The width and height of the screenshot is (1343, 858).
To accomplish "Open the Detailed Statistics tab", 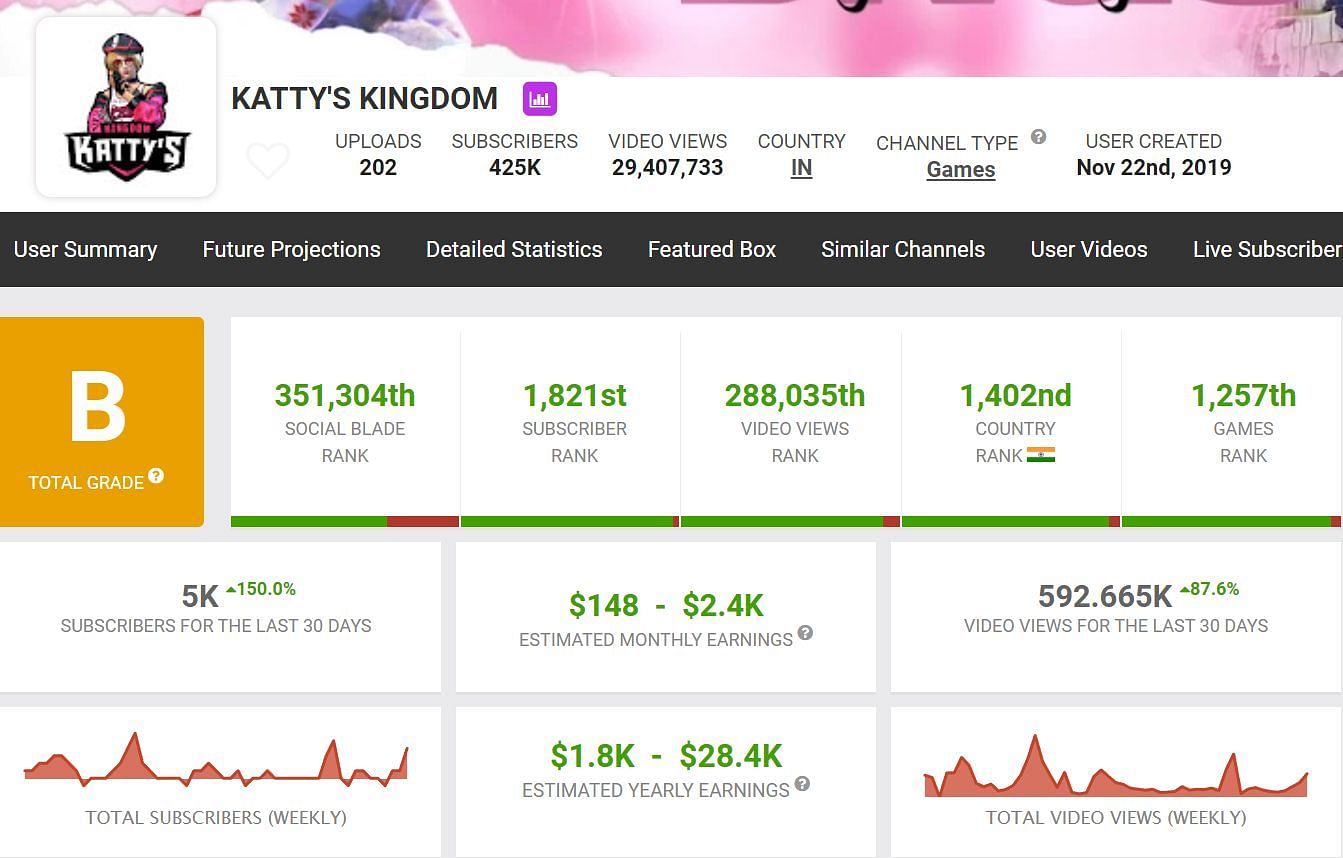I will tap(514, 249).
